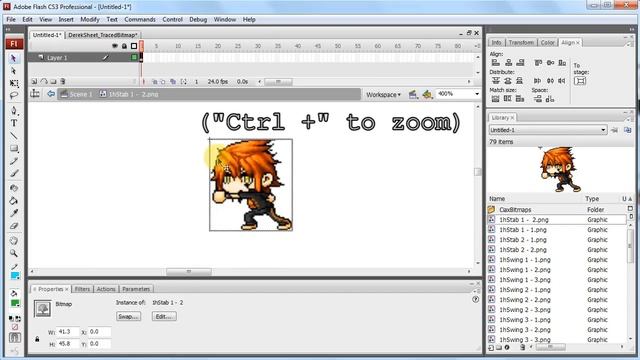Screen dimensions: 640x360
Task: Toggle show/hide all layers eye icon
Action: 115,46
